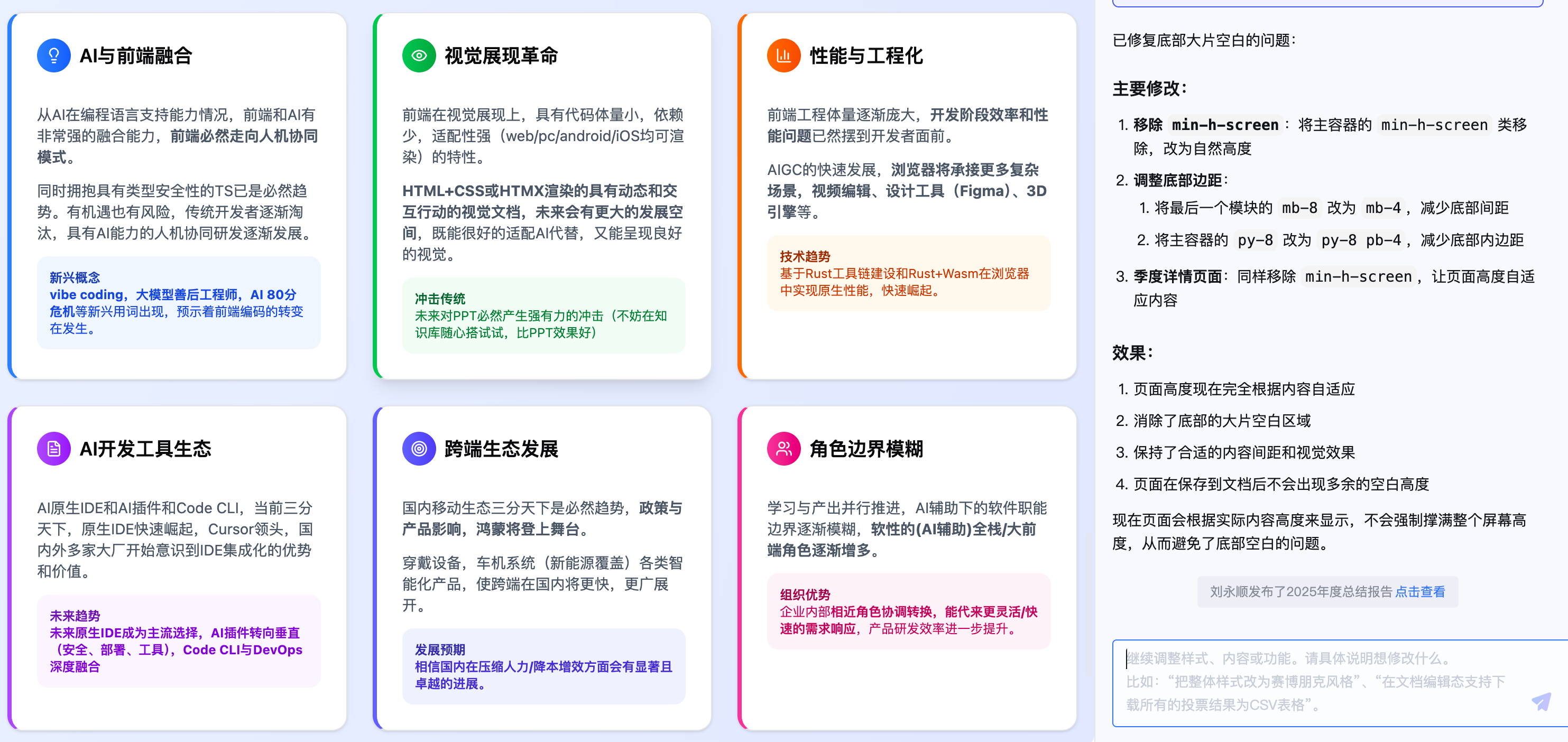
Task: Click the green eye icon beside 视觉展现革命
Action: click(419, 55)
